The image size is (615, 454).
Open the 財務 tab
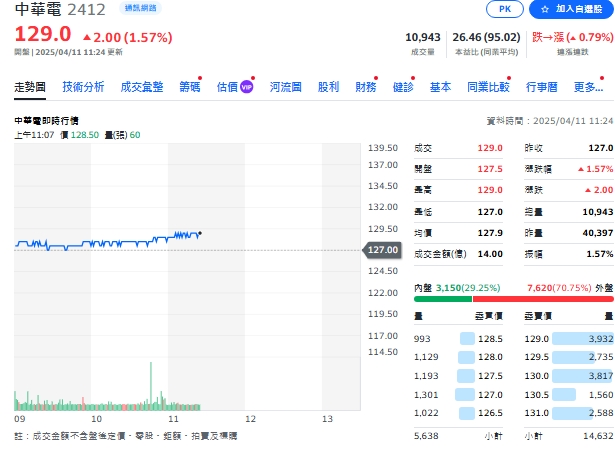pos(366,87)
